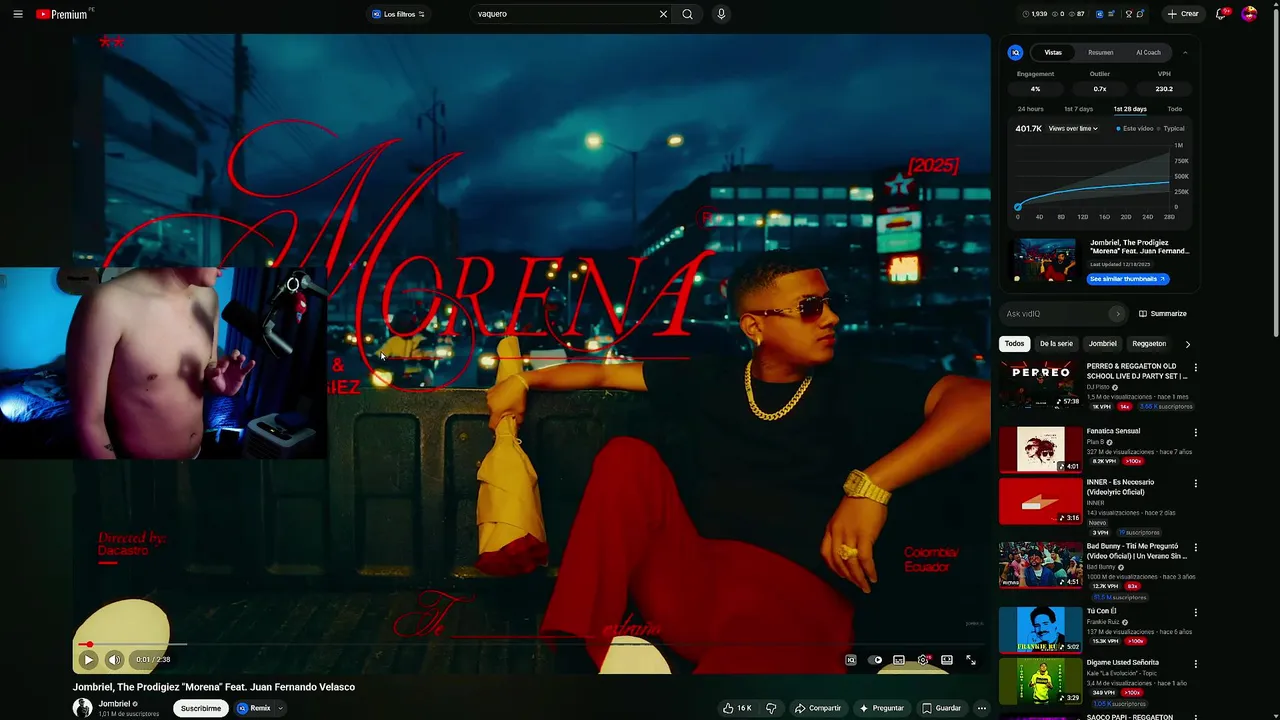
Task: Open the 'Los filtros' dropdown
Action: (398, 14)
